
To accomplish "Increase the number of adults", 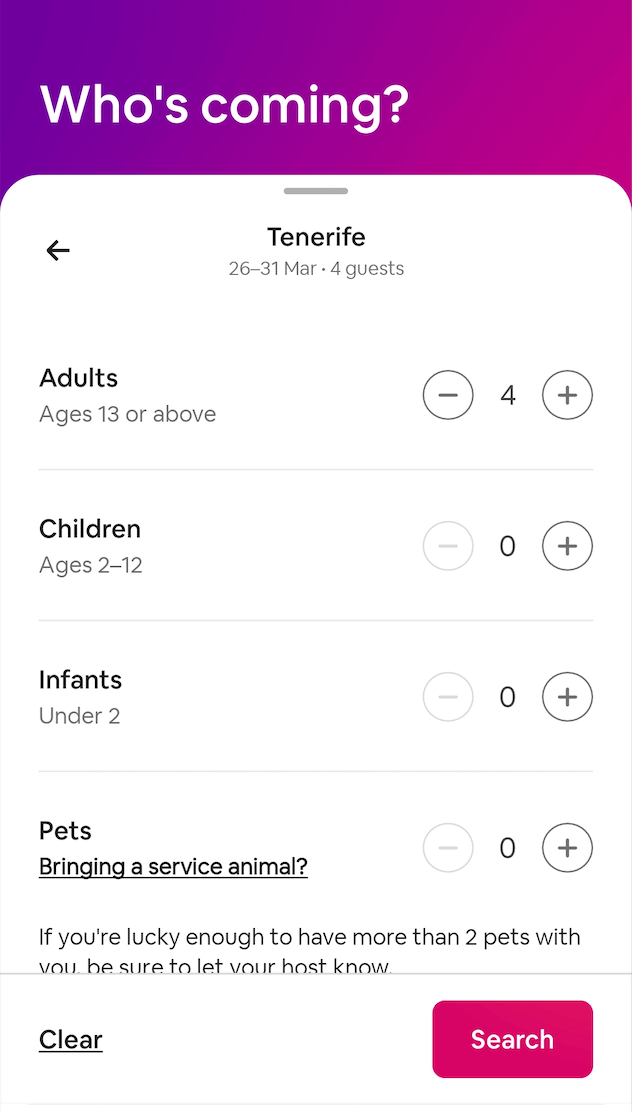I will [x=567, y=396].
